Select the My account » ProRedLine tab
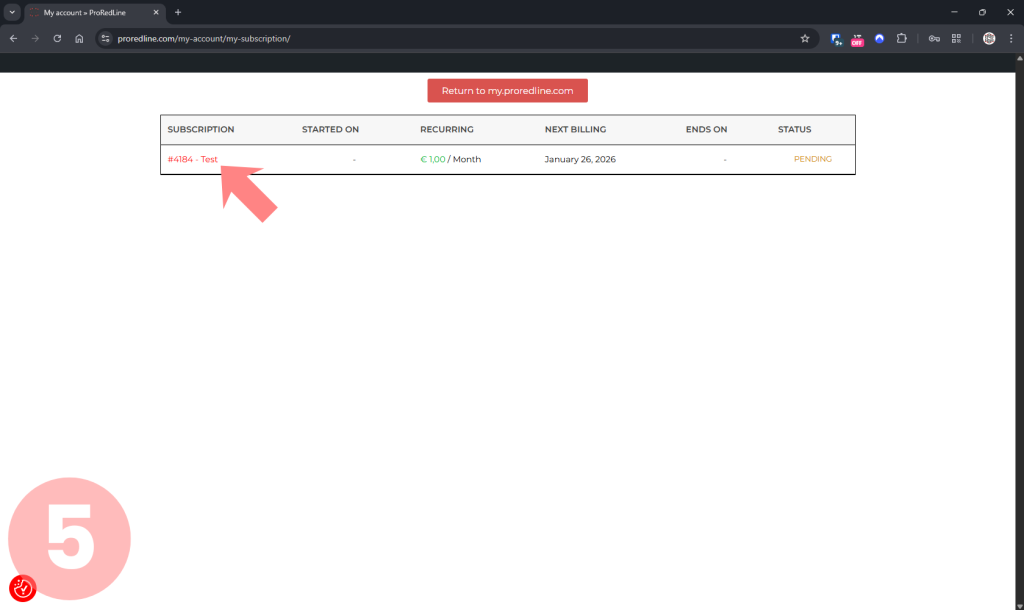1024x610 pixels. (x=90, y=12)
